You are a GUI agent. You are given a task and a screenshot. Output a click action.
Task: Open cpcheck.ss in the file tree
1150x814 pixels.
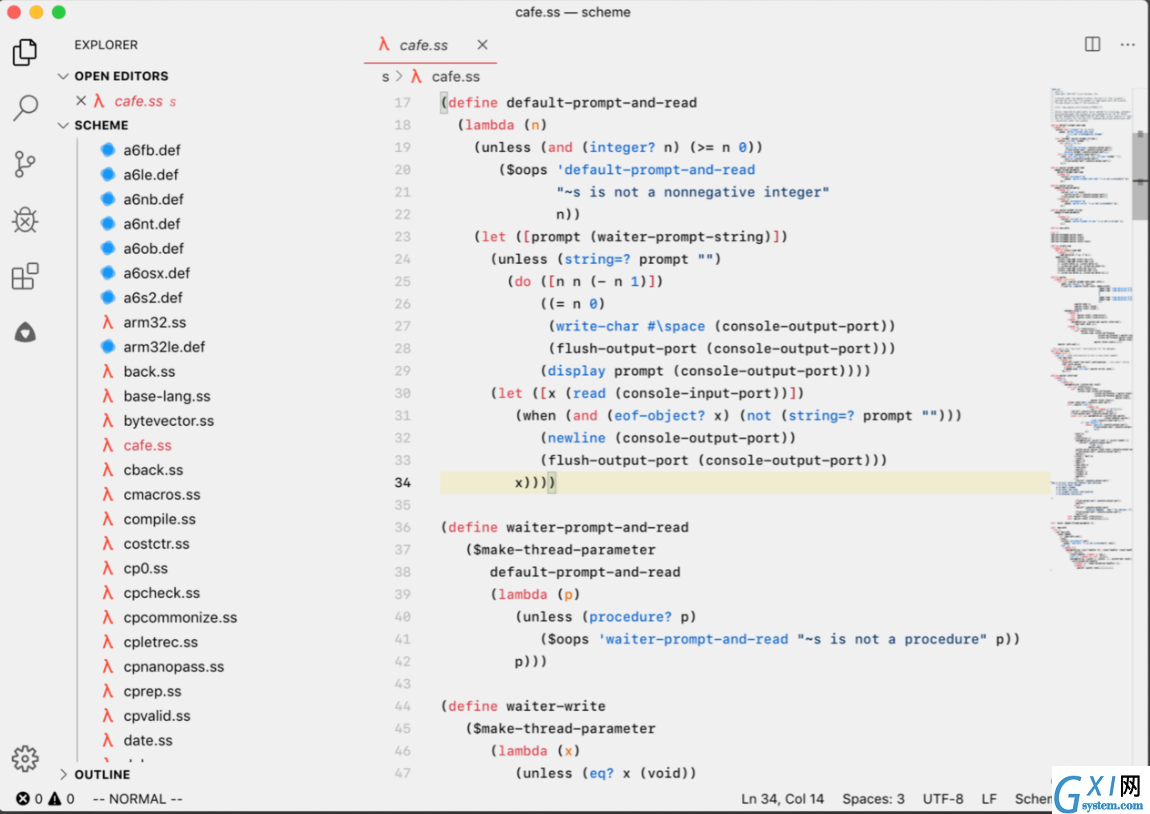pos(161,593)
